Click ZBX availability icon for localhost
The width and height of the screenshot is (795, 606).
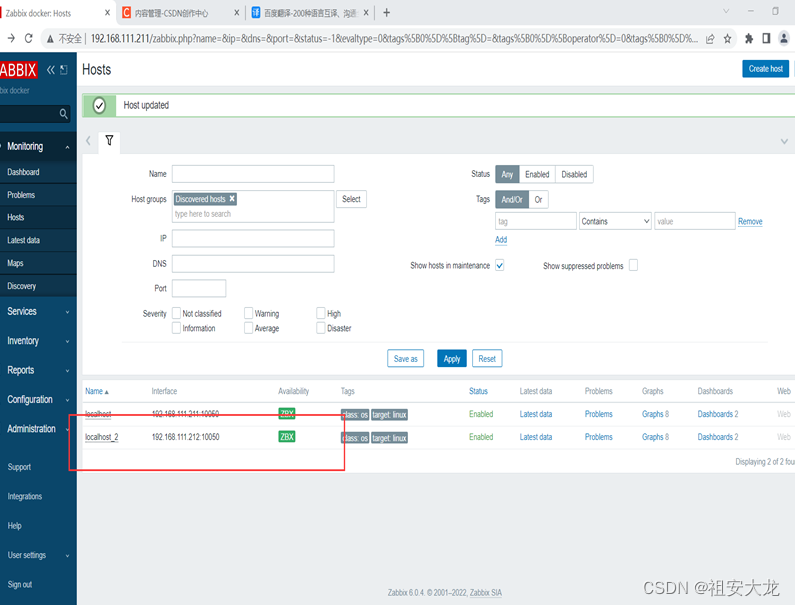tap(287, 413)
